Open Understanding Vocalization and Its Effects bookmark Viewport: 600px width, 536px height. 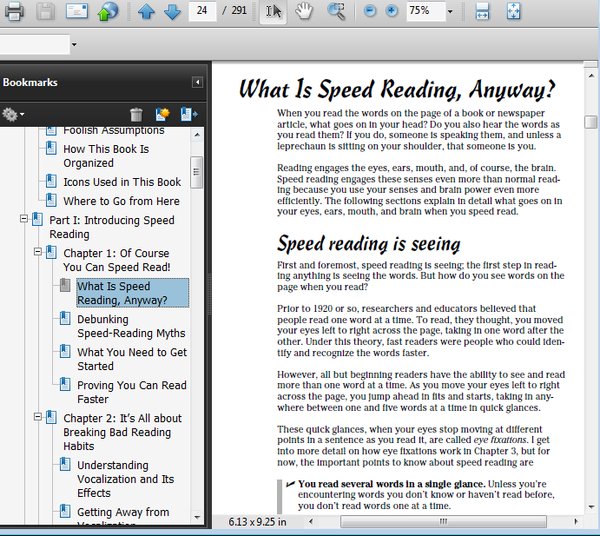126,479
